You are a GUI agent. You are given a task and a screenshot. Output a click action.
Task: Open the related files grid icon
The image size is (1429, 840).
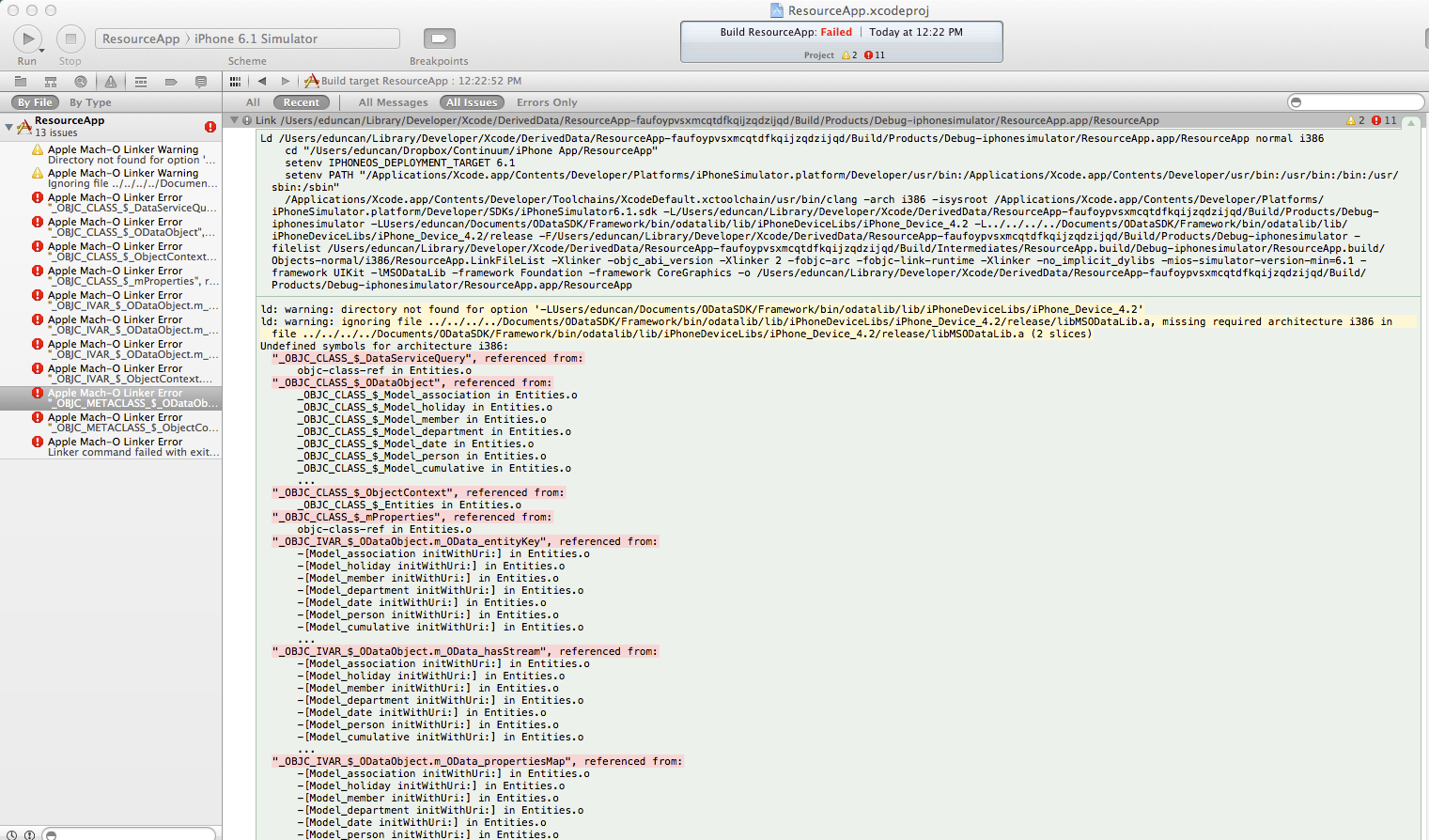[235, 81]
